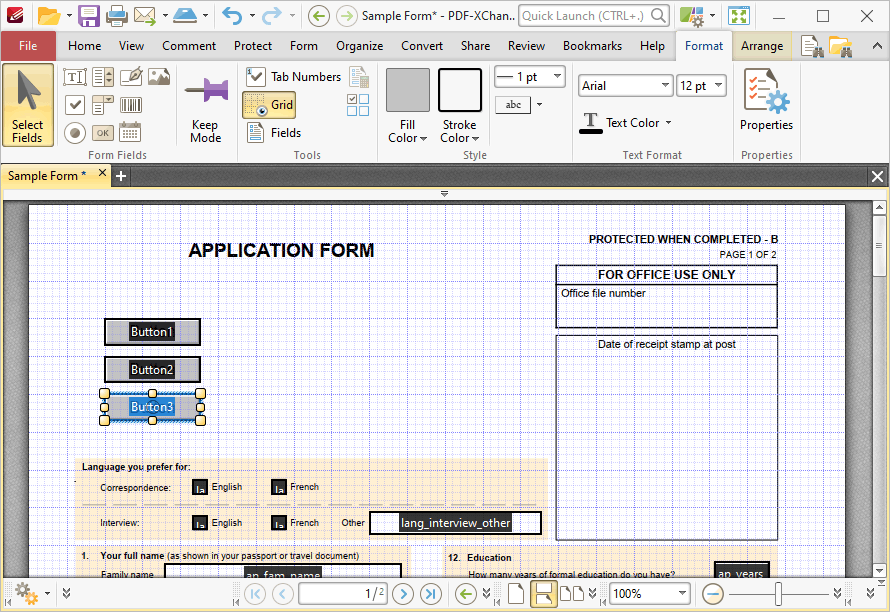Switch to the Organize ribbon tab

click(359, 46)
